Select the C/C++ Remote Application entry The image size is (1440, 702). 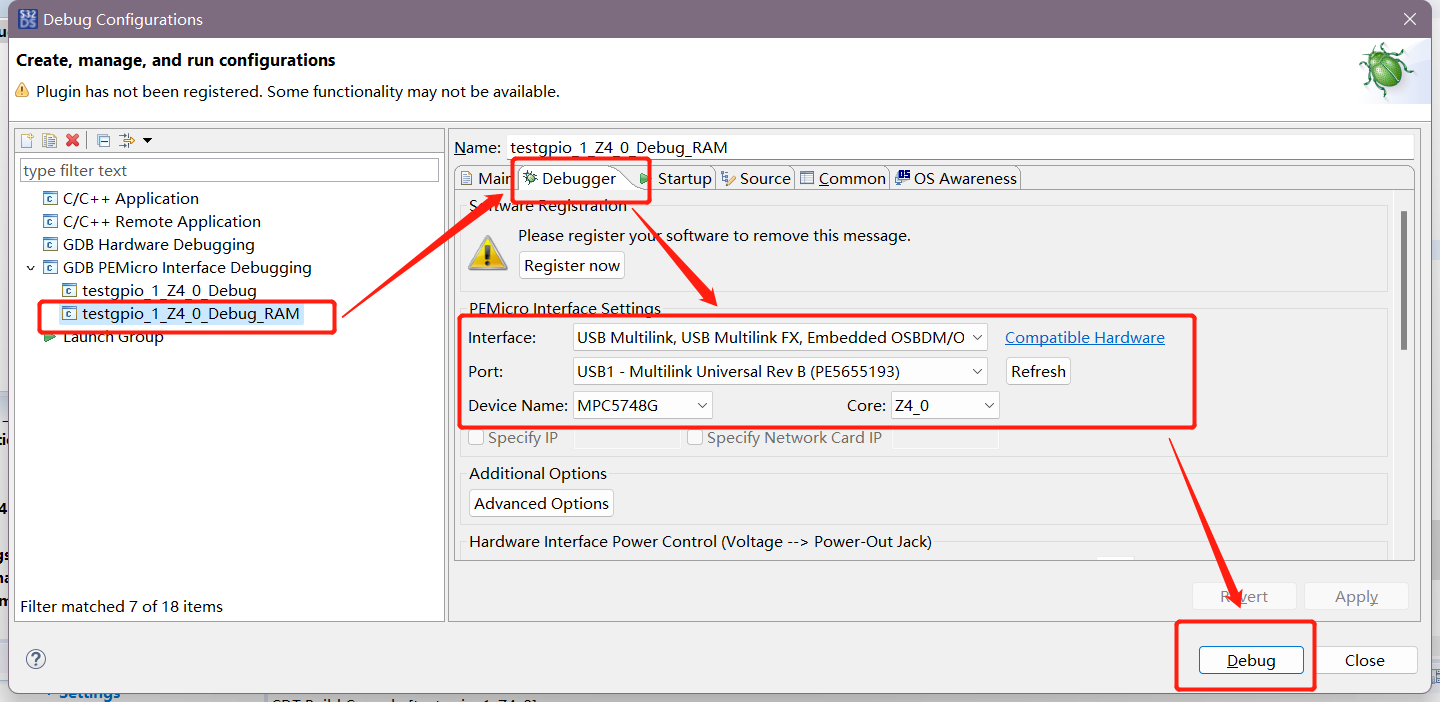(161, 221)
